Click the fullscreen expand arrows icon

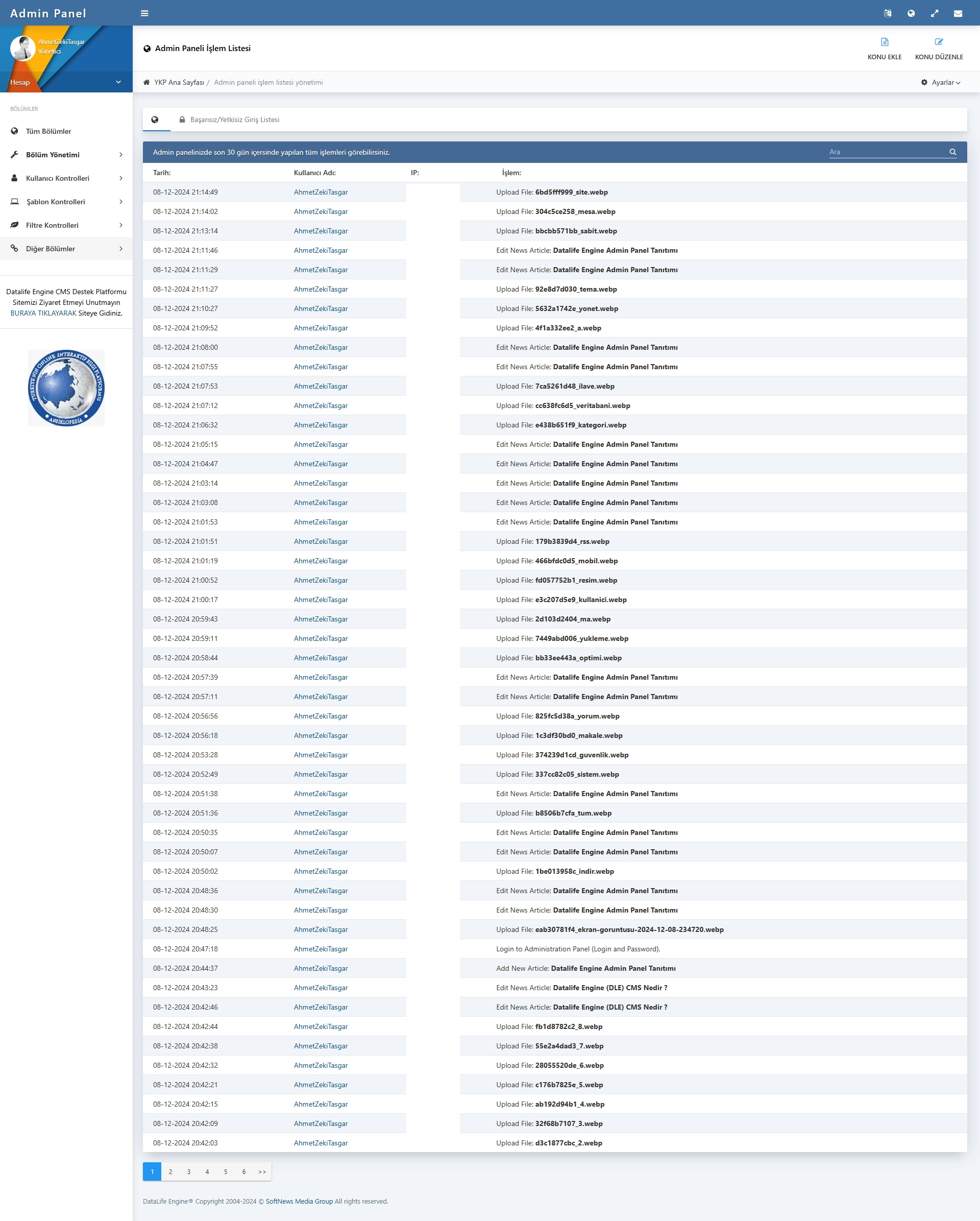tap(934, 13)
